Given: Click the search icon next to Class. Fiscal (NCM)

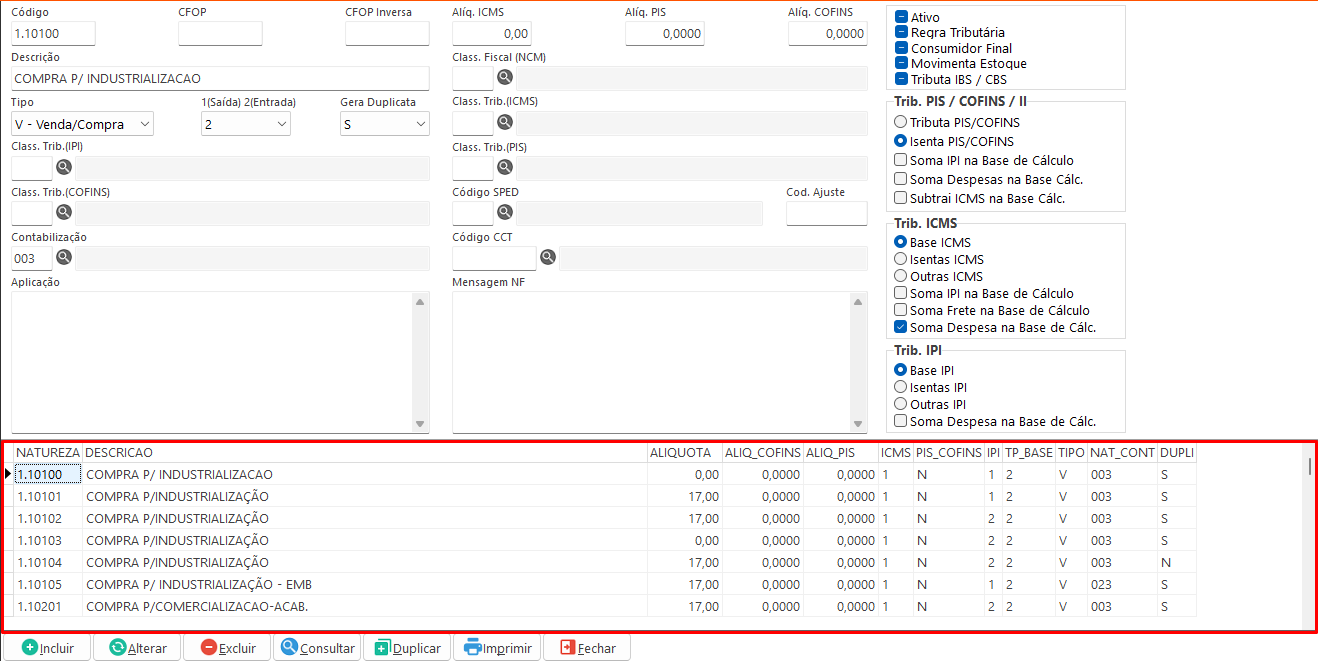Looking at the screenshot, I should coord(505,77).
